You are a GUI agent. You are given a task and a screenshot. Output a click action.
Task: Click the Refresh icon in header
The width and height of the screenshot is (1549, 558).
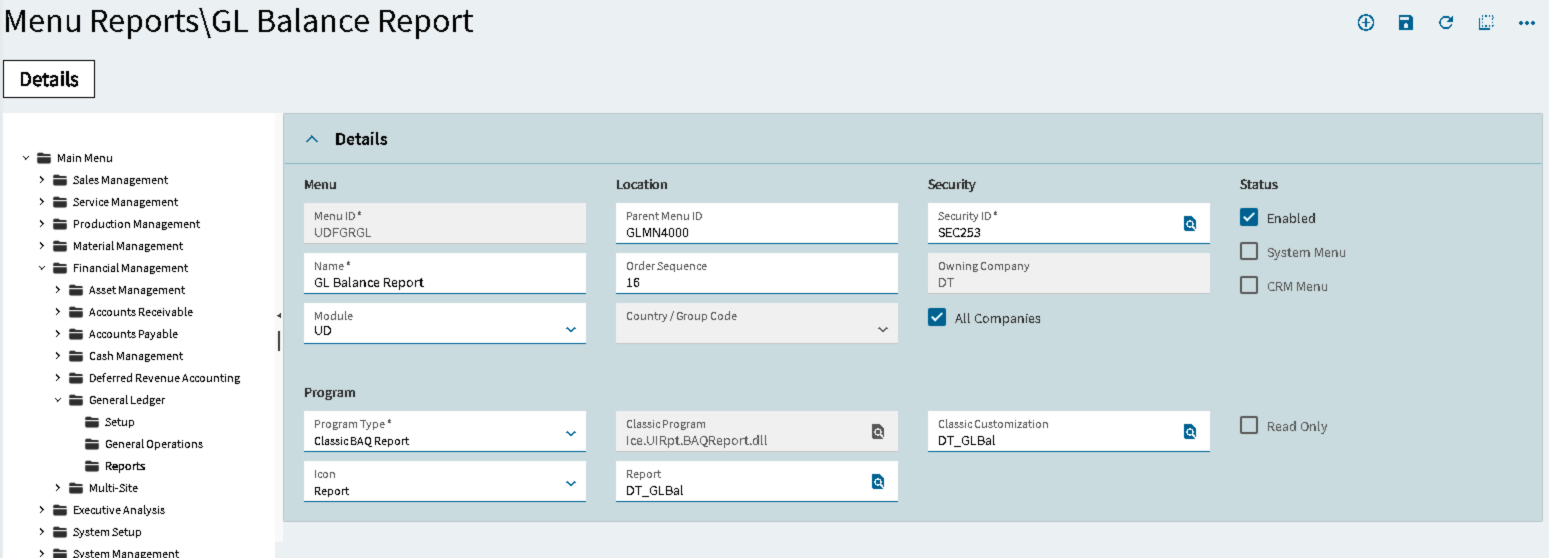1446,23
